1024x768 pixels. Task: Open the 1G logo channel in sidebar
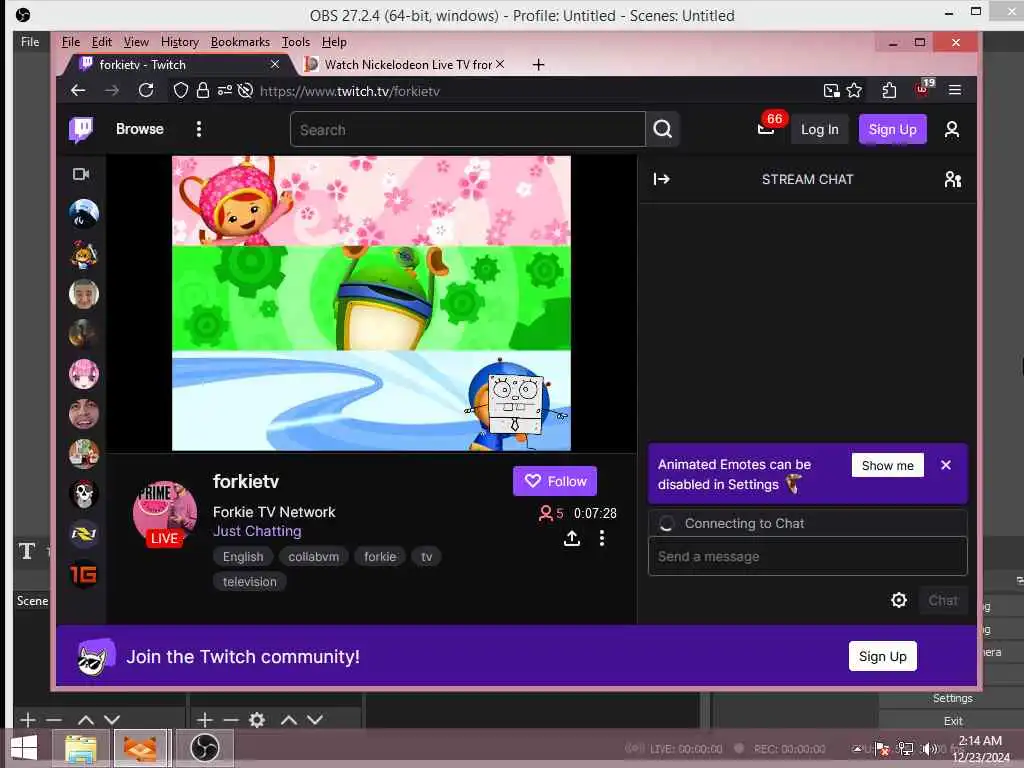84,574
